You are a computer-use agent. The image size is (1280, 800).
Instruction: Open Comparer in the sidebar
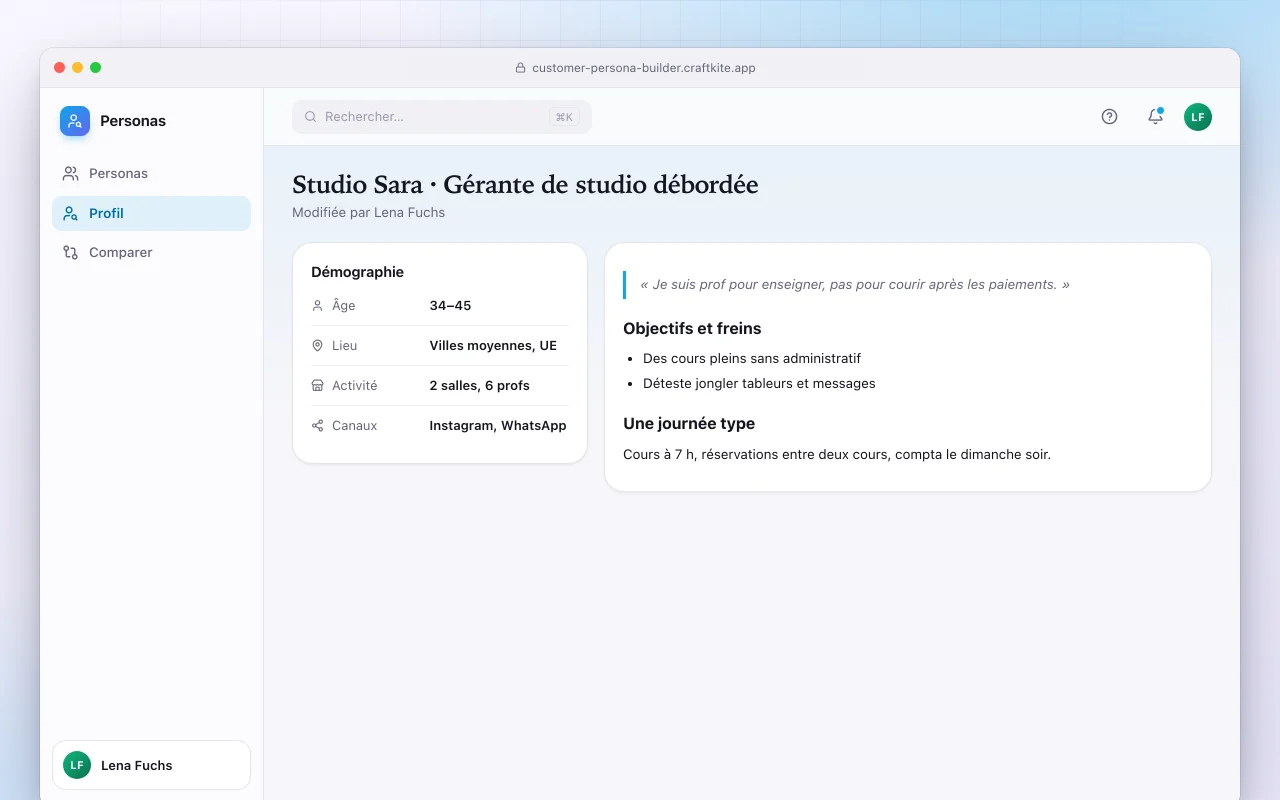pos(151,253)
